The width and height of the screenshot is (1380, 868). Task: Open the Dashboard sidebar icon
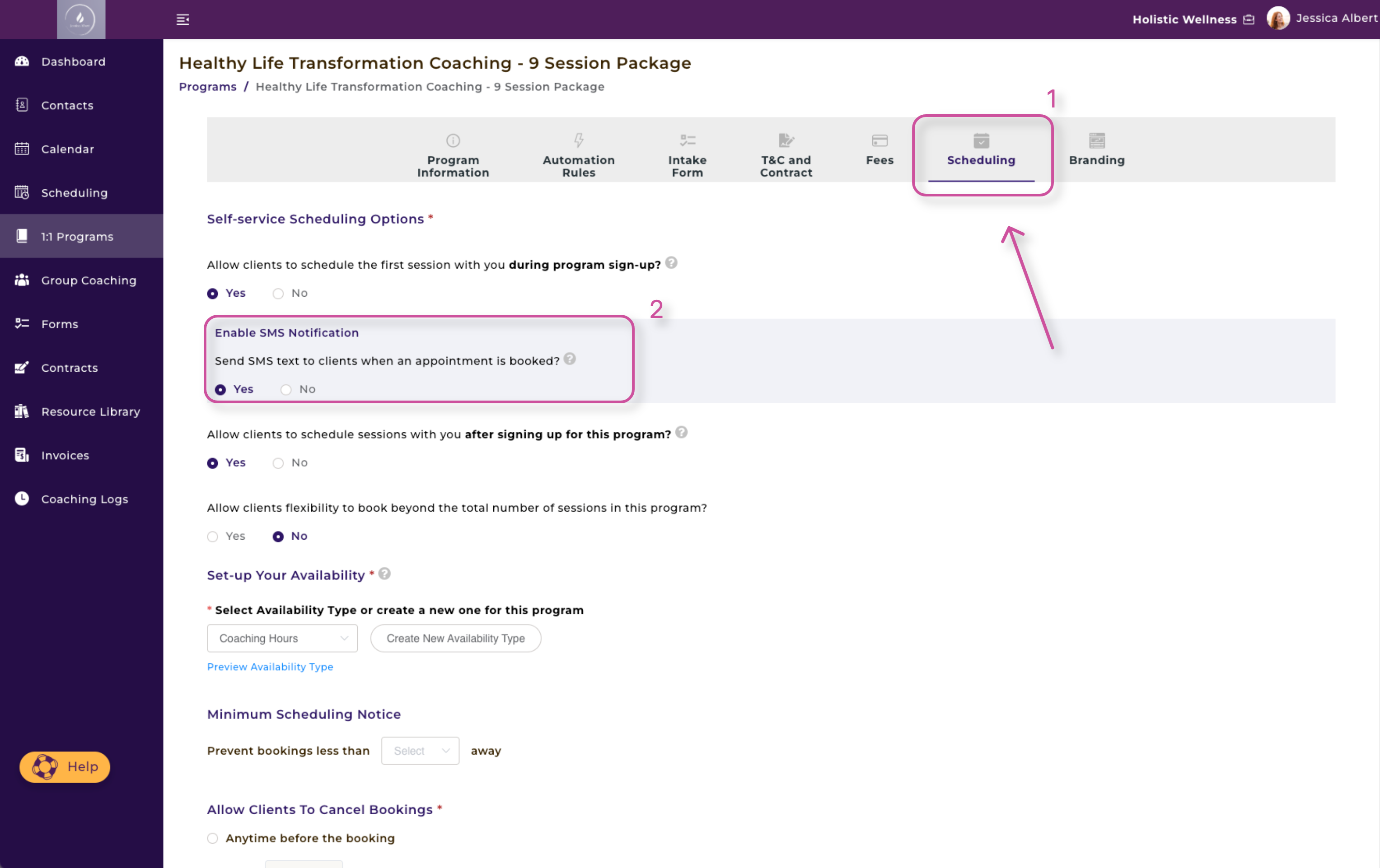[22, 61]
